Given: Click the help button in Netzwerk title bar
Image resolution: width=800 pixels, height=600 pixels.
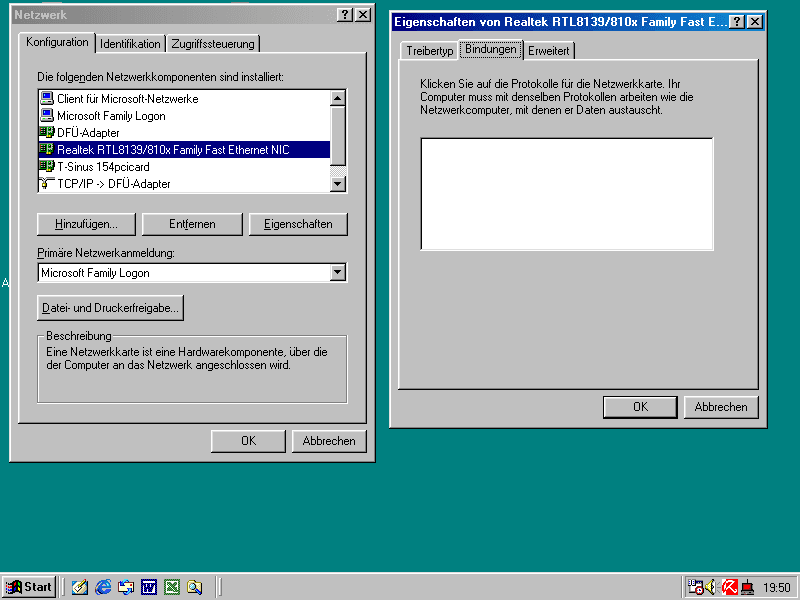Looking at the screenshot, I should [x=345, y=15].
